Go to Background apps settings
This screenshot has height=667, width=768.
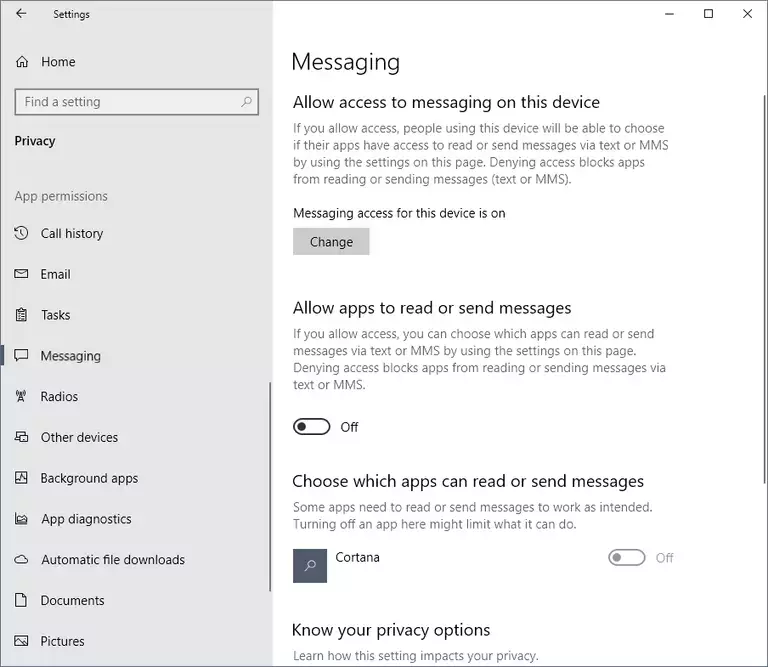(x=89, y=479)
